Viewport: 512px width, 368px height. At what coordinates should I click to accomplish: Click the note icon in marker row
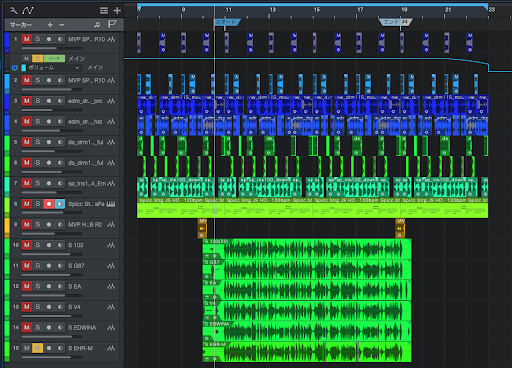(97, 25)
